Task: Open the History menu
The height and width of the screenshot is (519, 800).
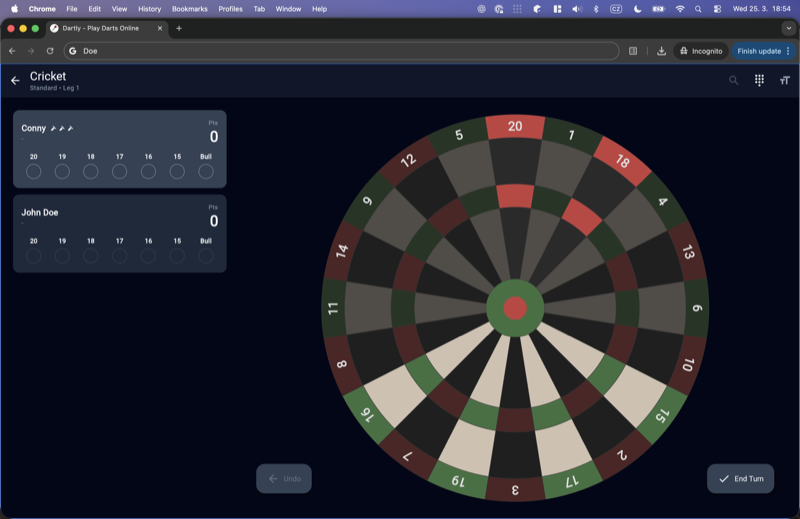Action: click(x=149, y=9)
